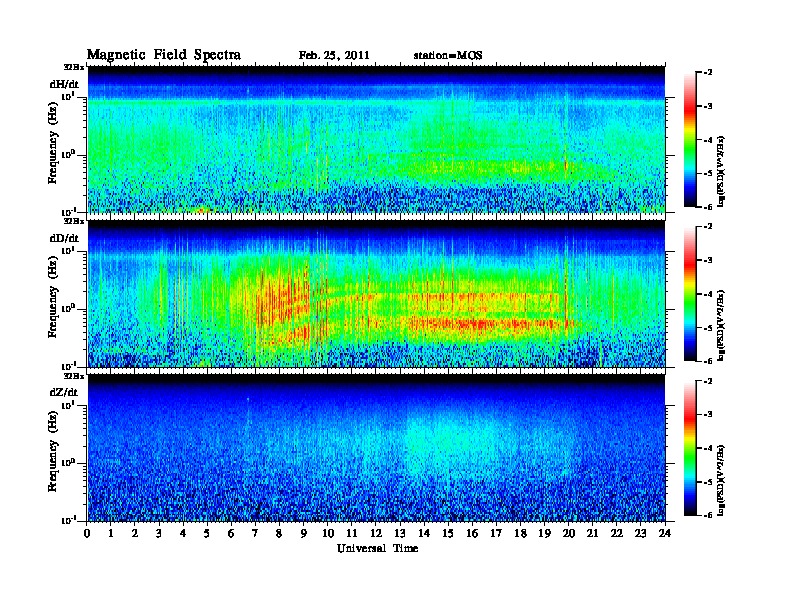
Task: Click the 10^-1 frequency tick of dZ/dt panel
Action: click(68, 520)
